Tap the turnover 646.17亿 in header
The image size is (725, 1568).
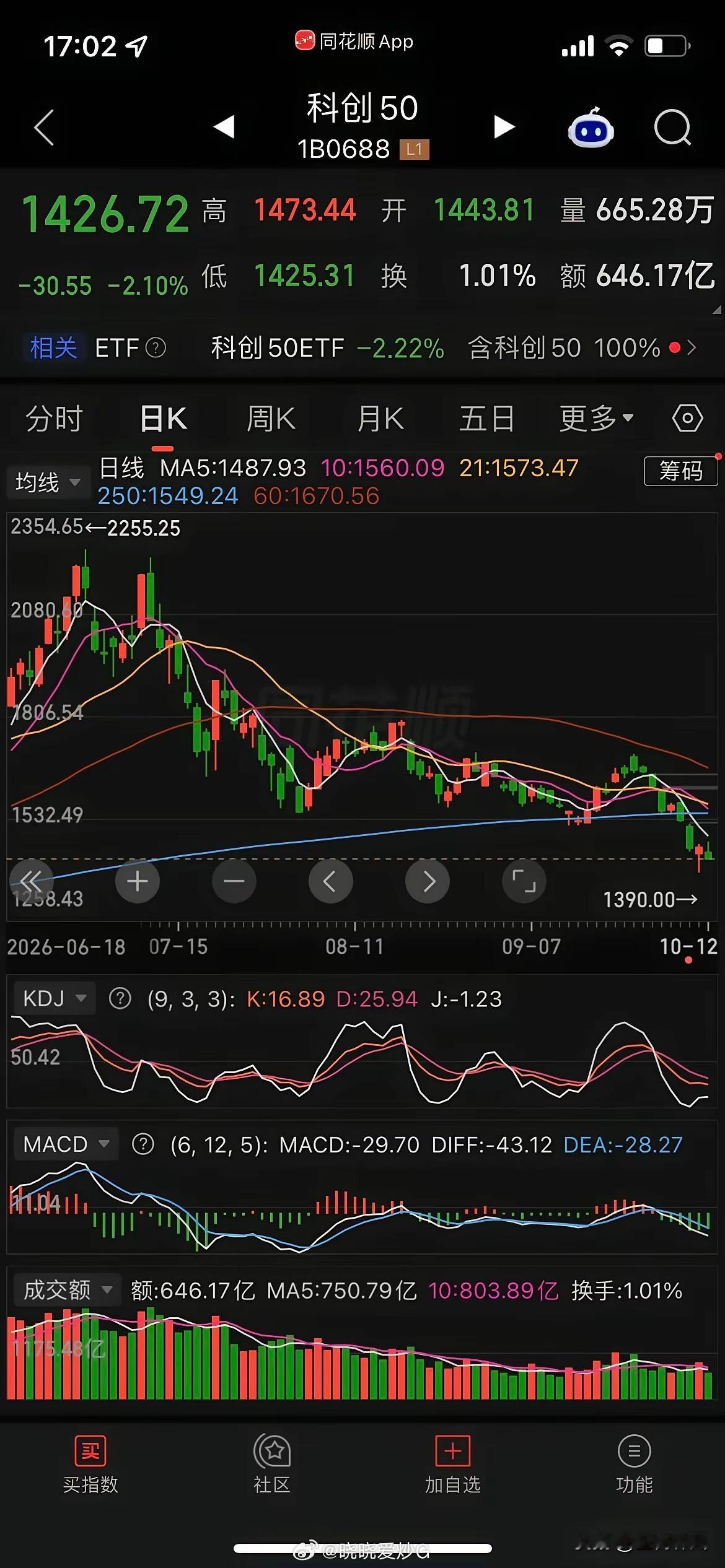click(x=656, y=276)
